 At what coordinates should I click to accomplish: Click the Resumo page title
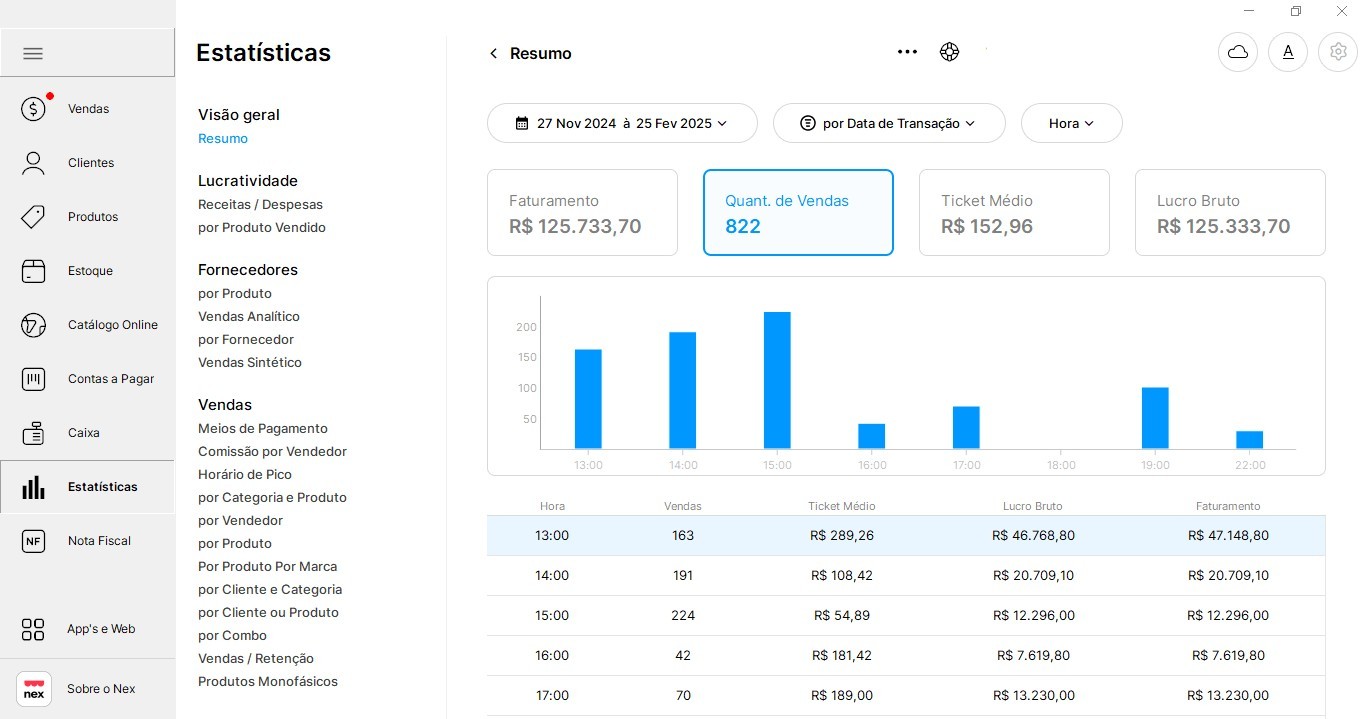point(541,53)
